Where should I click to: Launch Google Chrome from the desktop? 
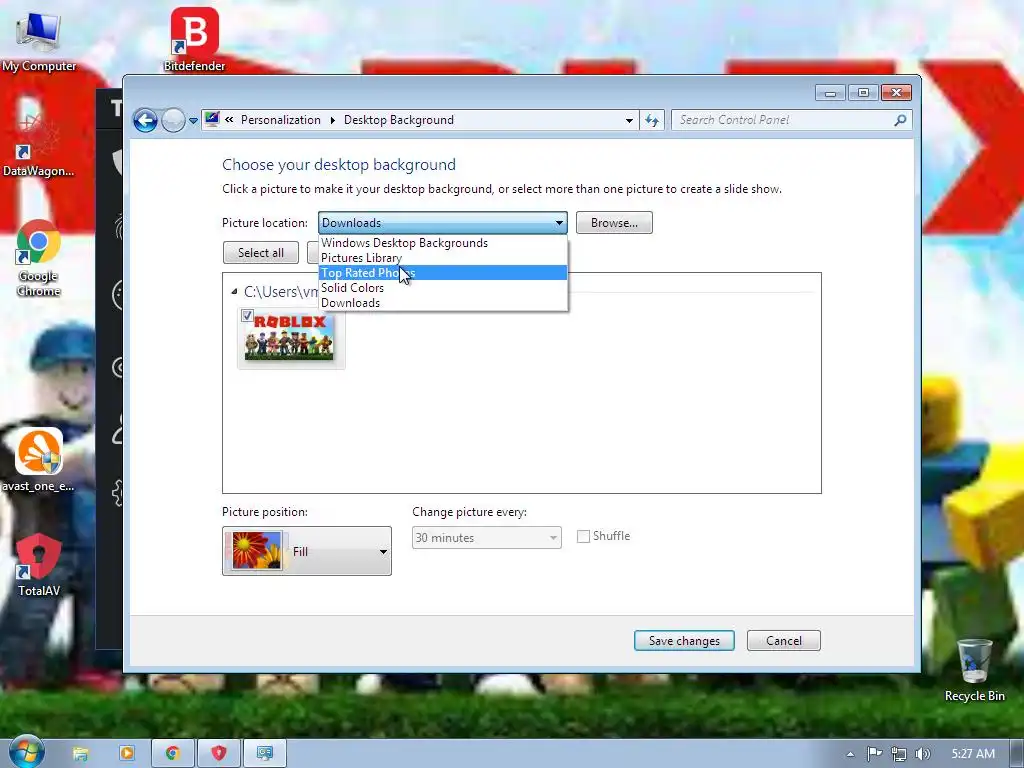pos(38,258)
